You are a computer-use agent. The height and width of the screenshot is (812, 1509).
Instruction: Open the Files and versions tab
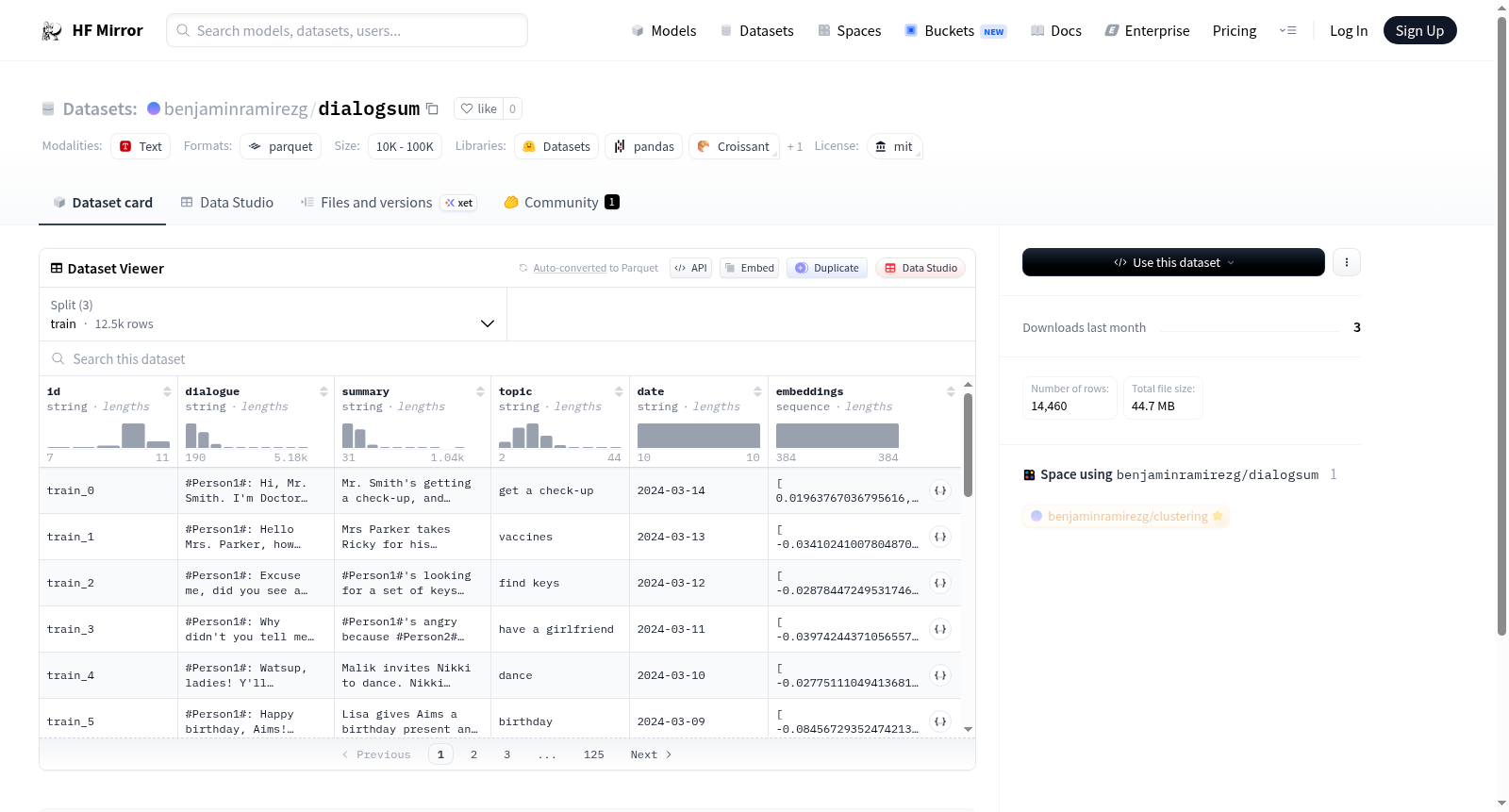(x=389, y=203)
